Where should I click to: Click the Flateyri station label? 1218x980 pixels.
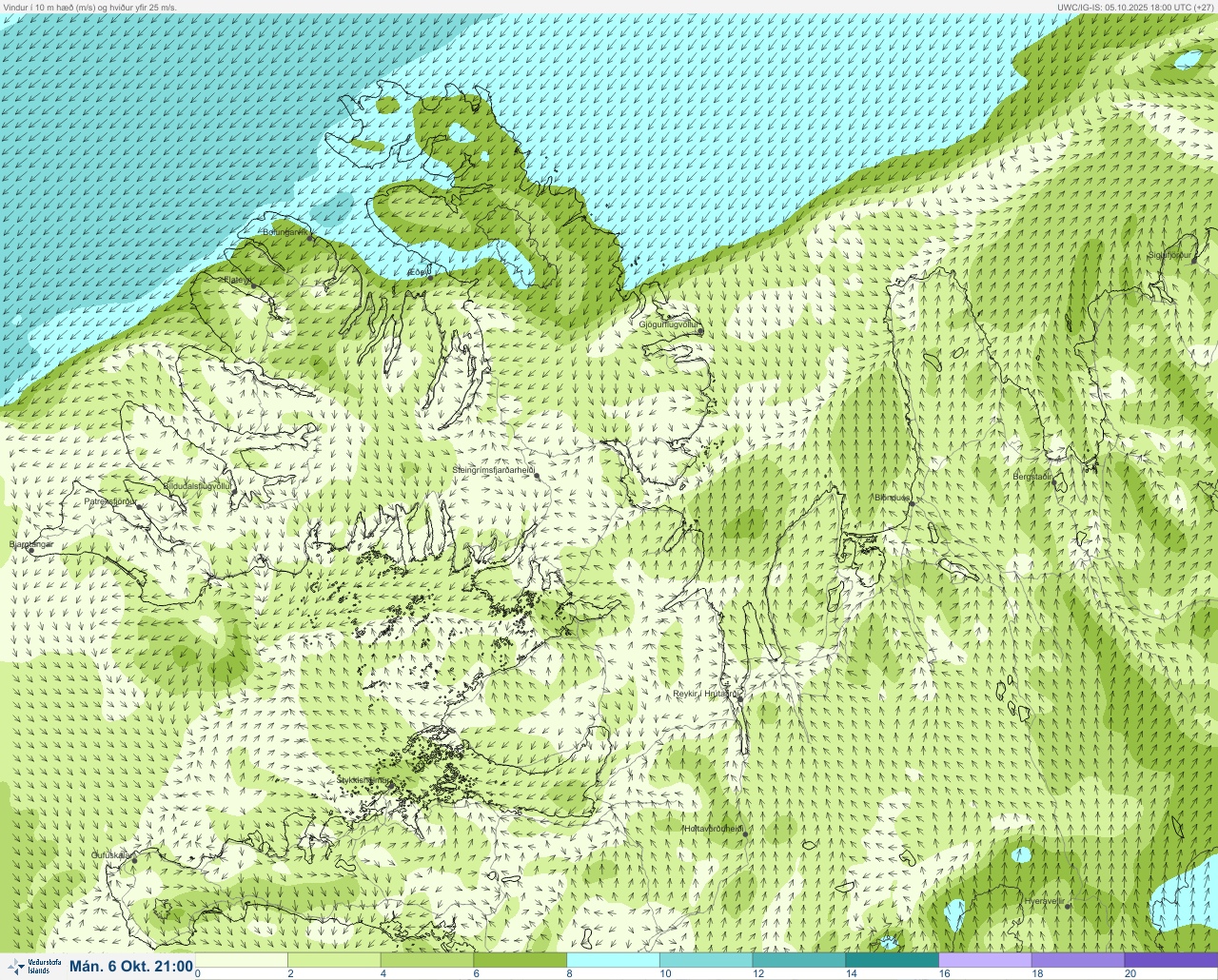click(x=239, y=280)
